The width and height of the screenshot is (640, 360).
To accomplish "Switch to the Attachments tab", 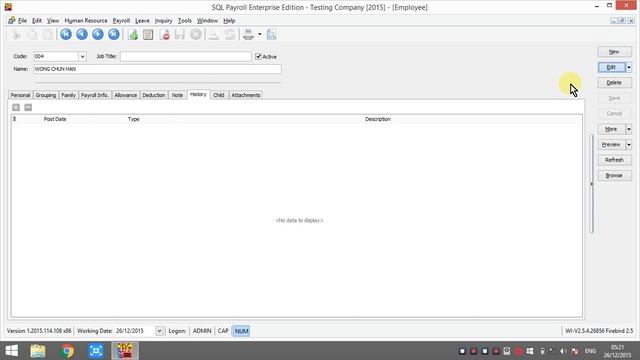I will tap(246, 95).
